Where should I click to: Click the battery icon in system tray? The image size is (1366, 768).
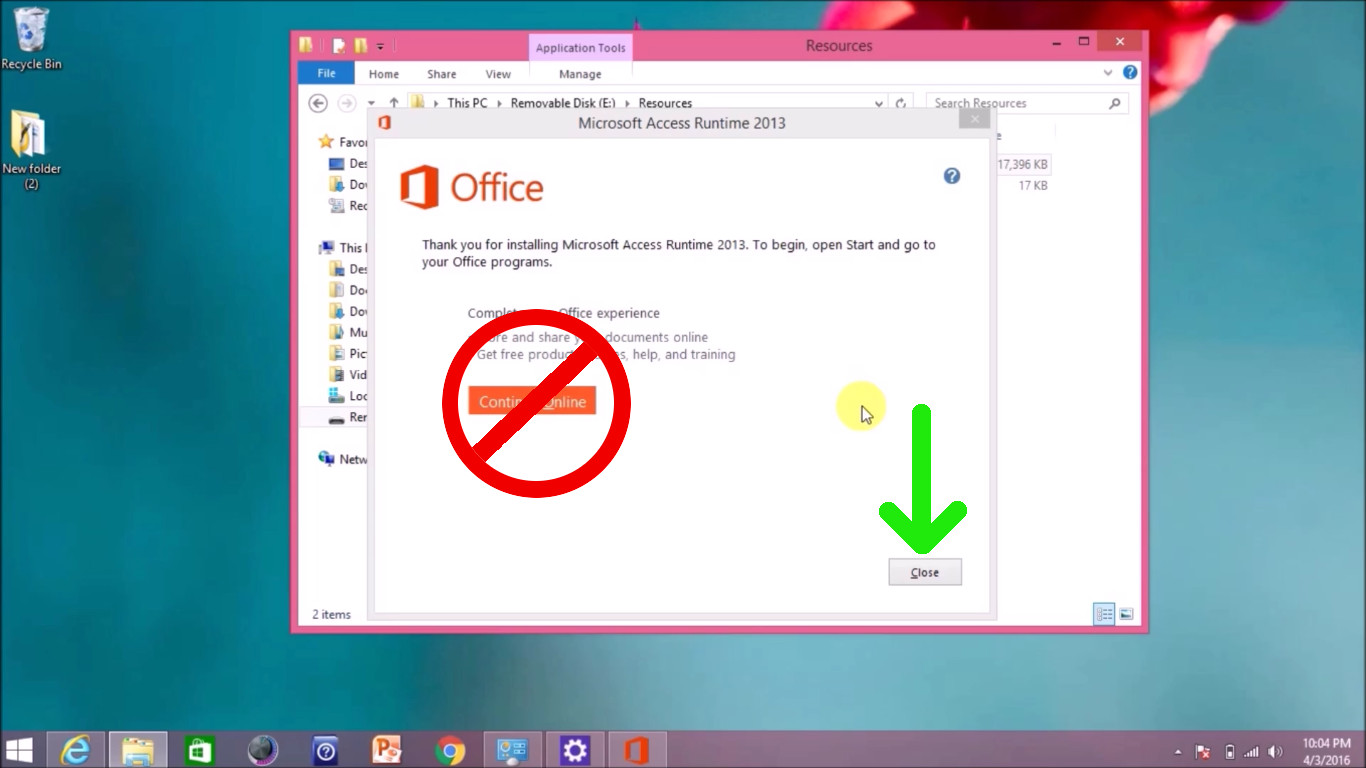click(x=1229, y=752)
